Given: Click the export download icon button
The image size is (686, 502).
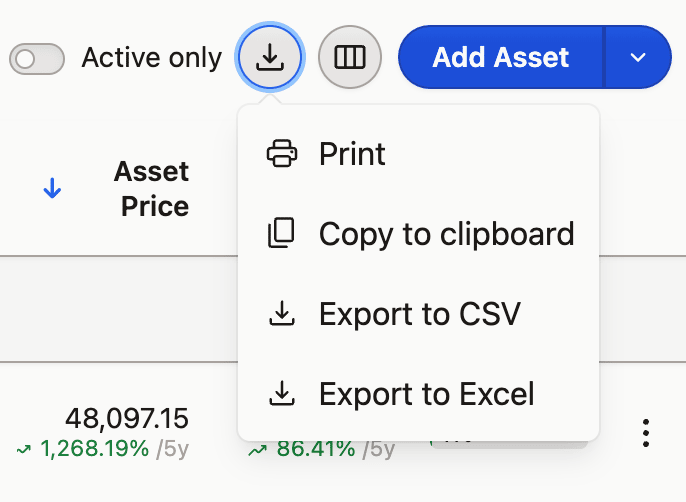Looking at the screenshot, I should click(270, 57).
